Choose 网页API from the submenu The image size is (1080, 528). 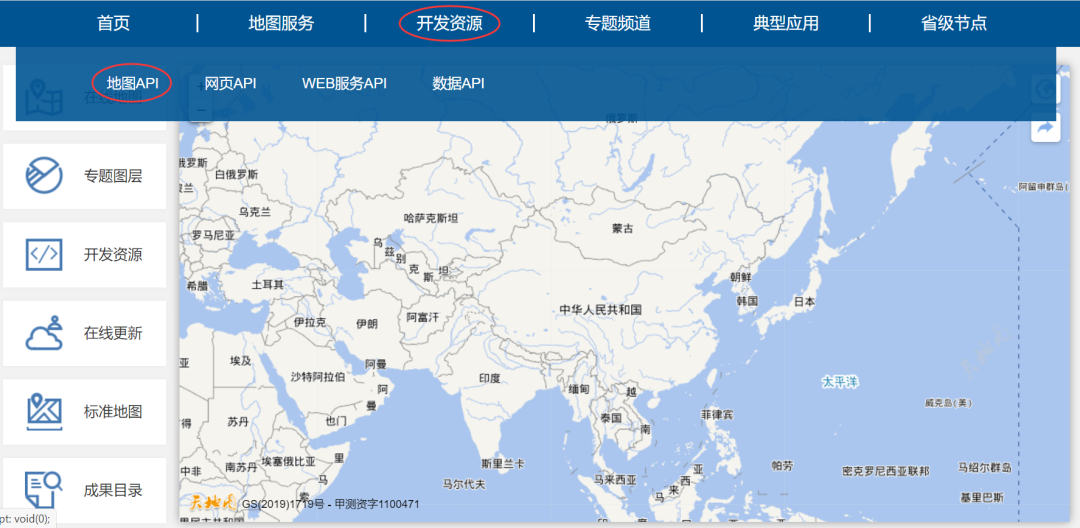point(230,83)
